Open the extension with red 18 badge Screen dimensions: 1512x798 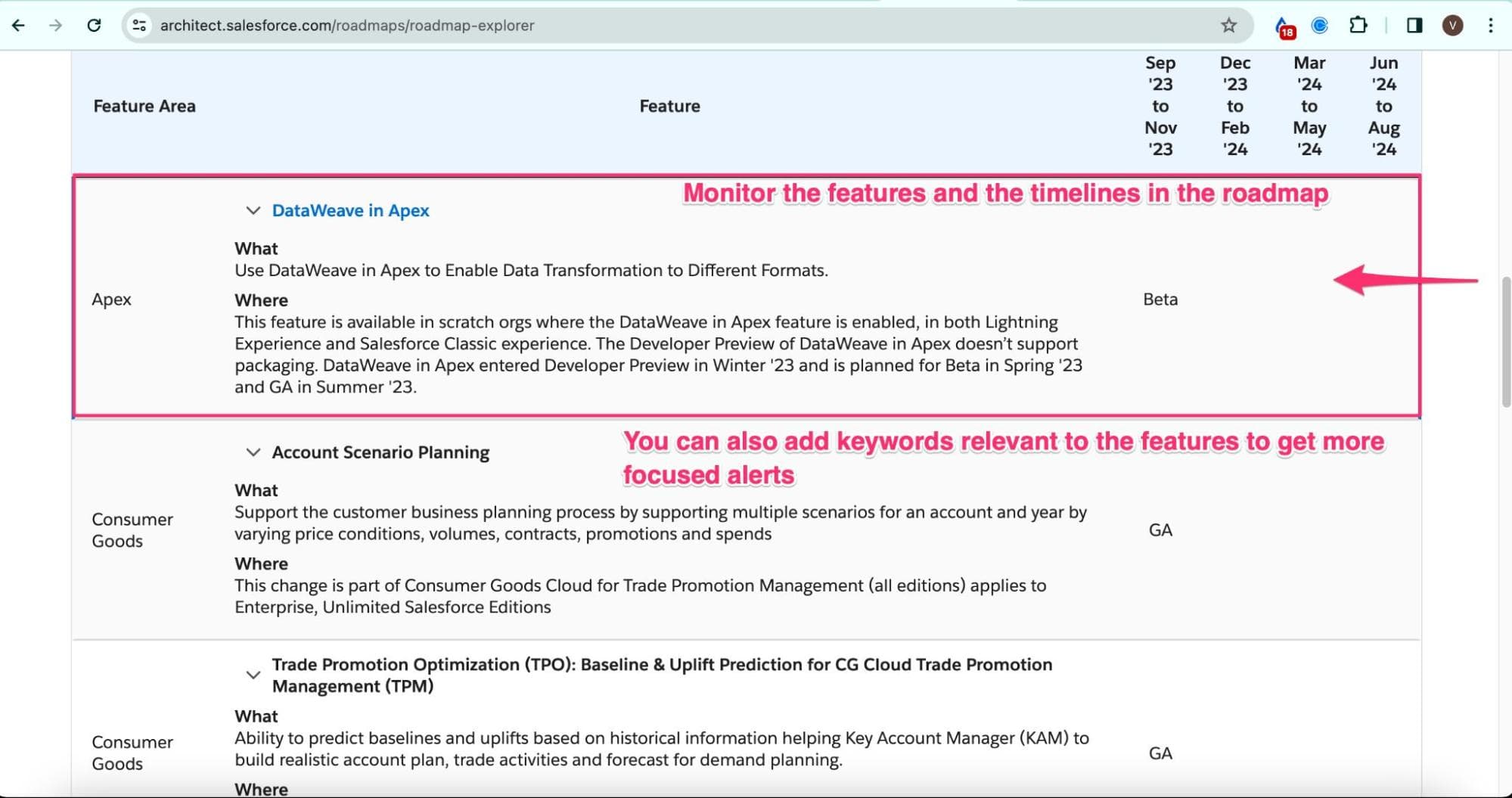click(x=1284, y=27)
